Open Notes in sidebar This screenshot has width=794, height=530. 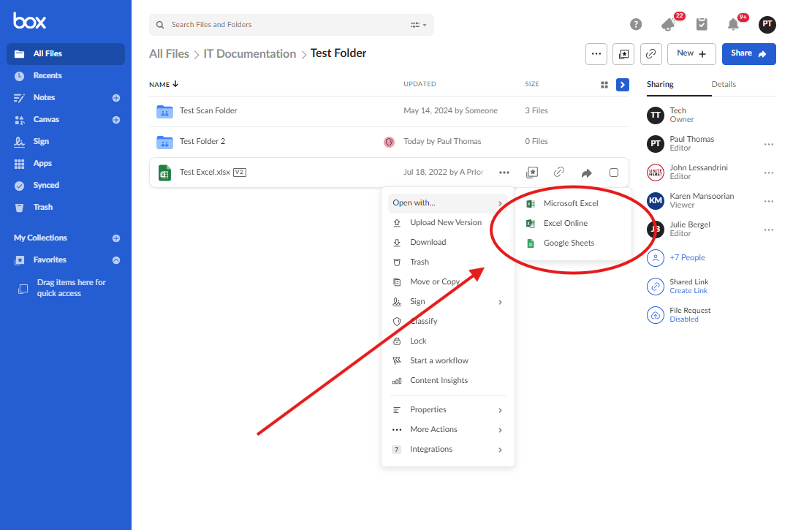(x=44, y=97)
